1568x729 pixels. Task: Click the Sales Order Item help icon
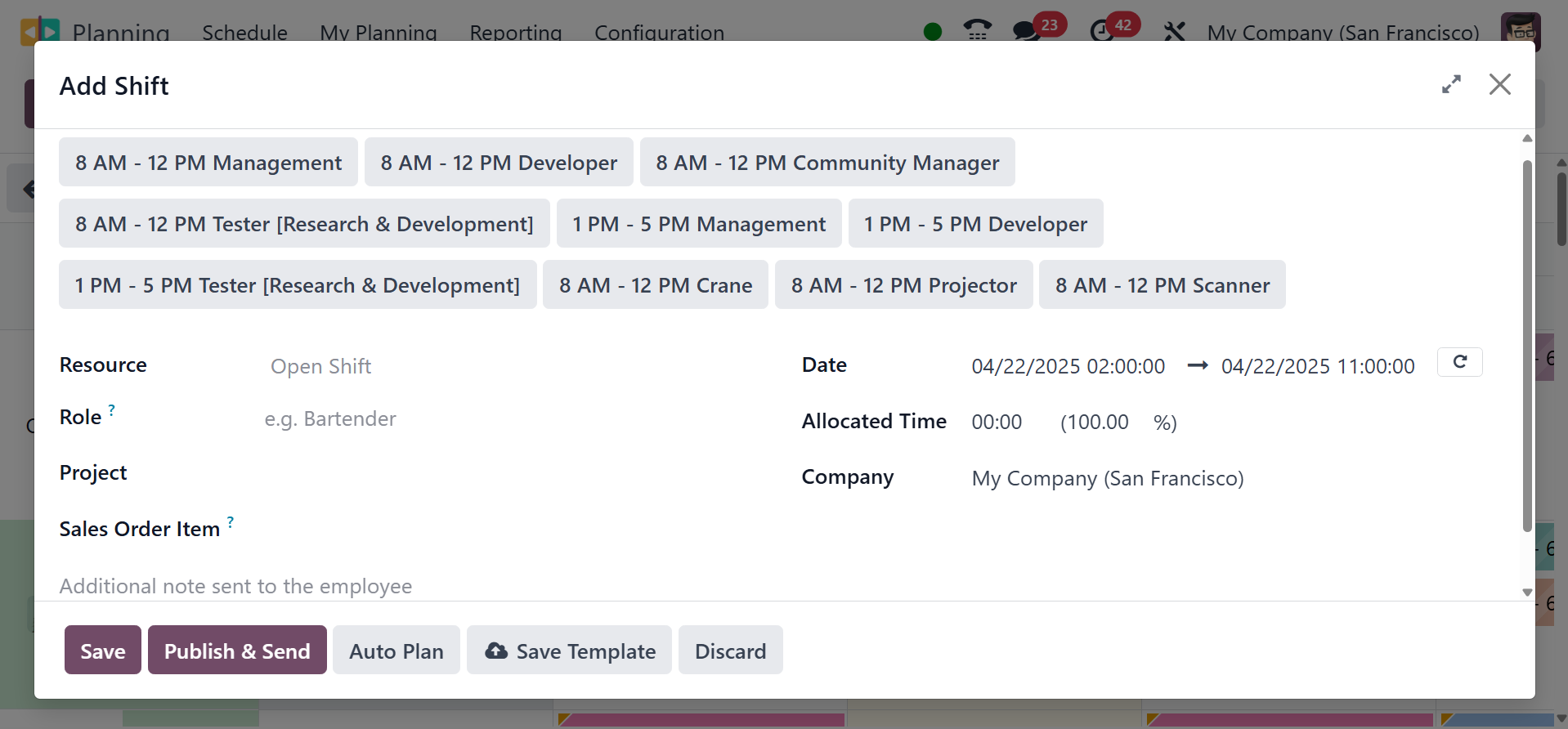point(231,521)
